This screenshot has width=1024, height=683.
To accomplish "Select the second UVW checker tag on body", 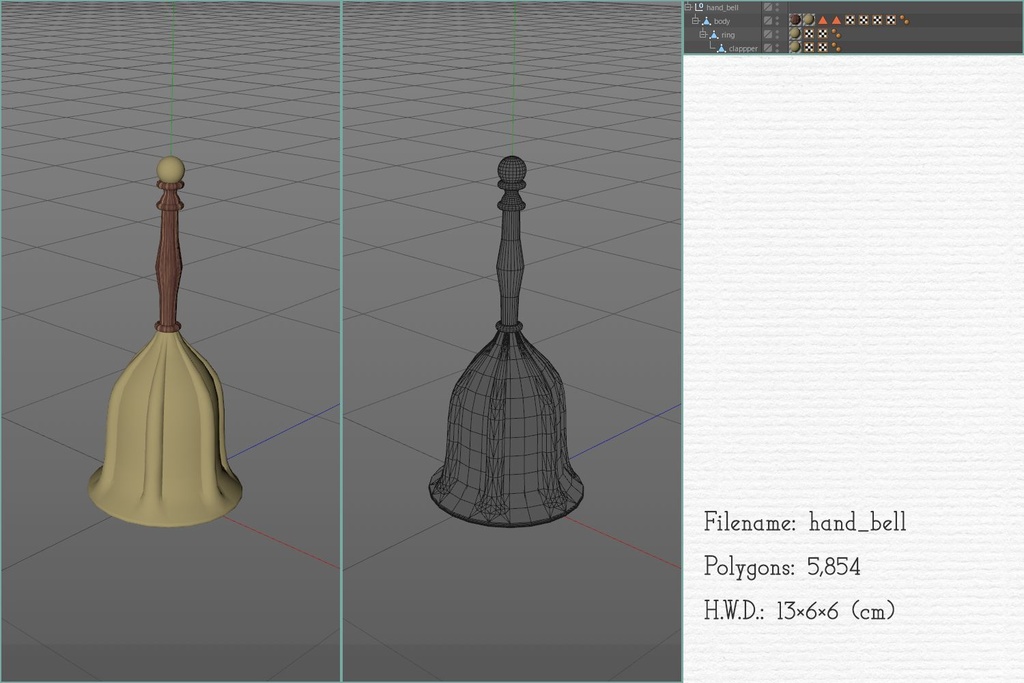I will click(864, 20).
